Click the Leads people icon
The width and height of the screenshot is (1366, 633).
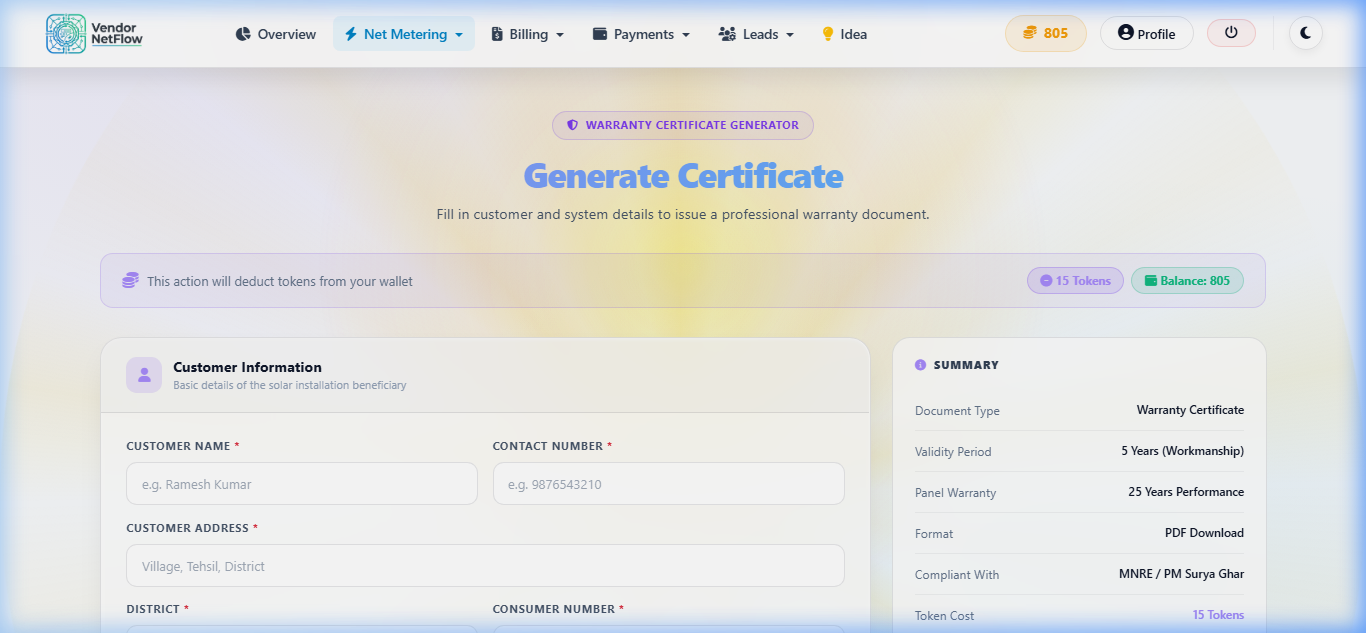click(727, 34)
